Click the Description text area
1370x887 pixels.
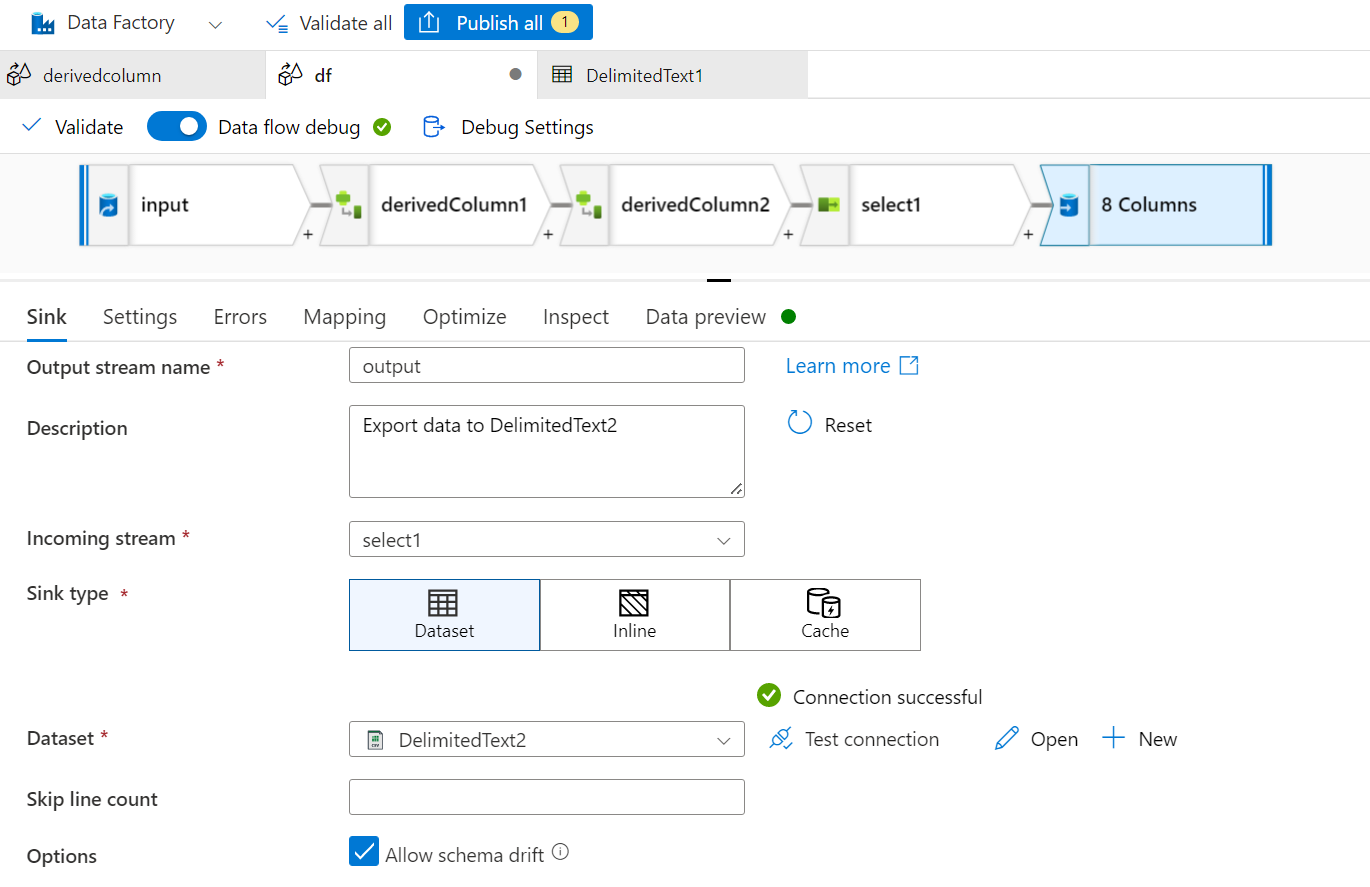click(x=547, y=451)
